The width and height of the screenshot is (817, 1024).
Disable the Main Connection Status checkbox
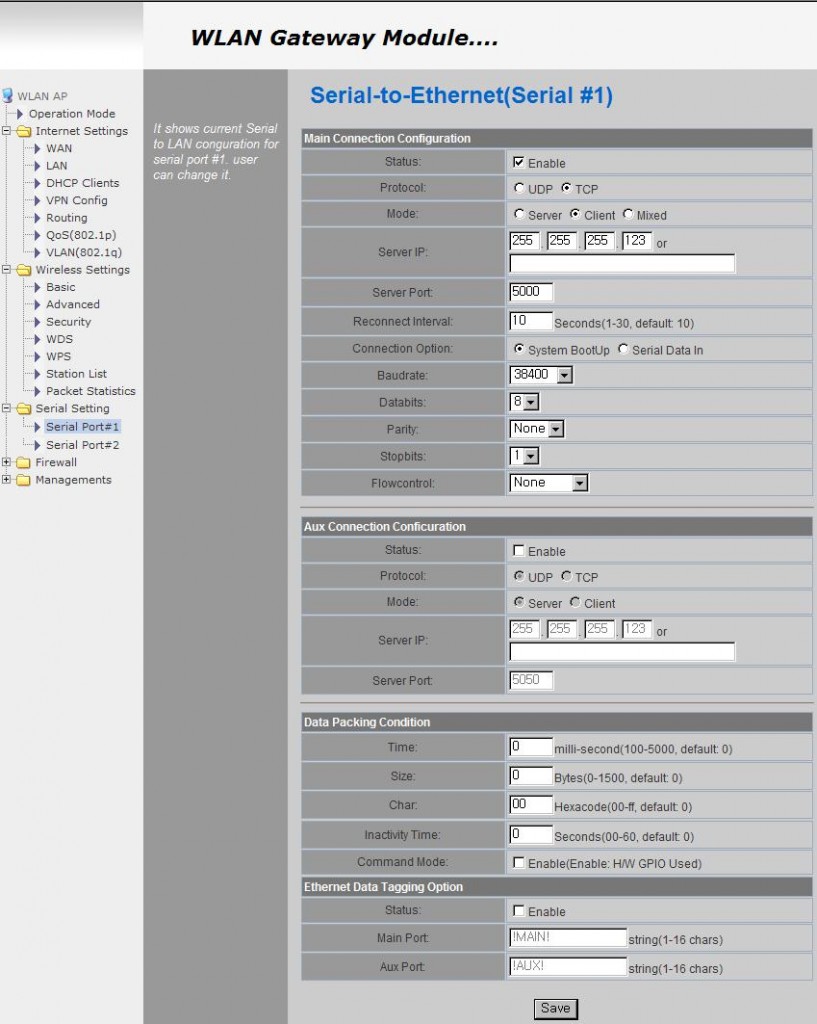[x=519, y=162]
